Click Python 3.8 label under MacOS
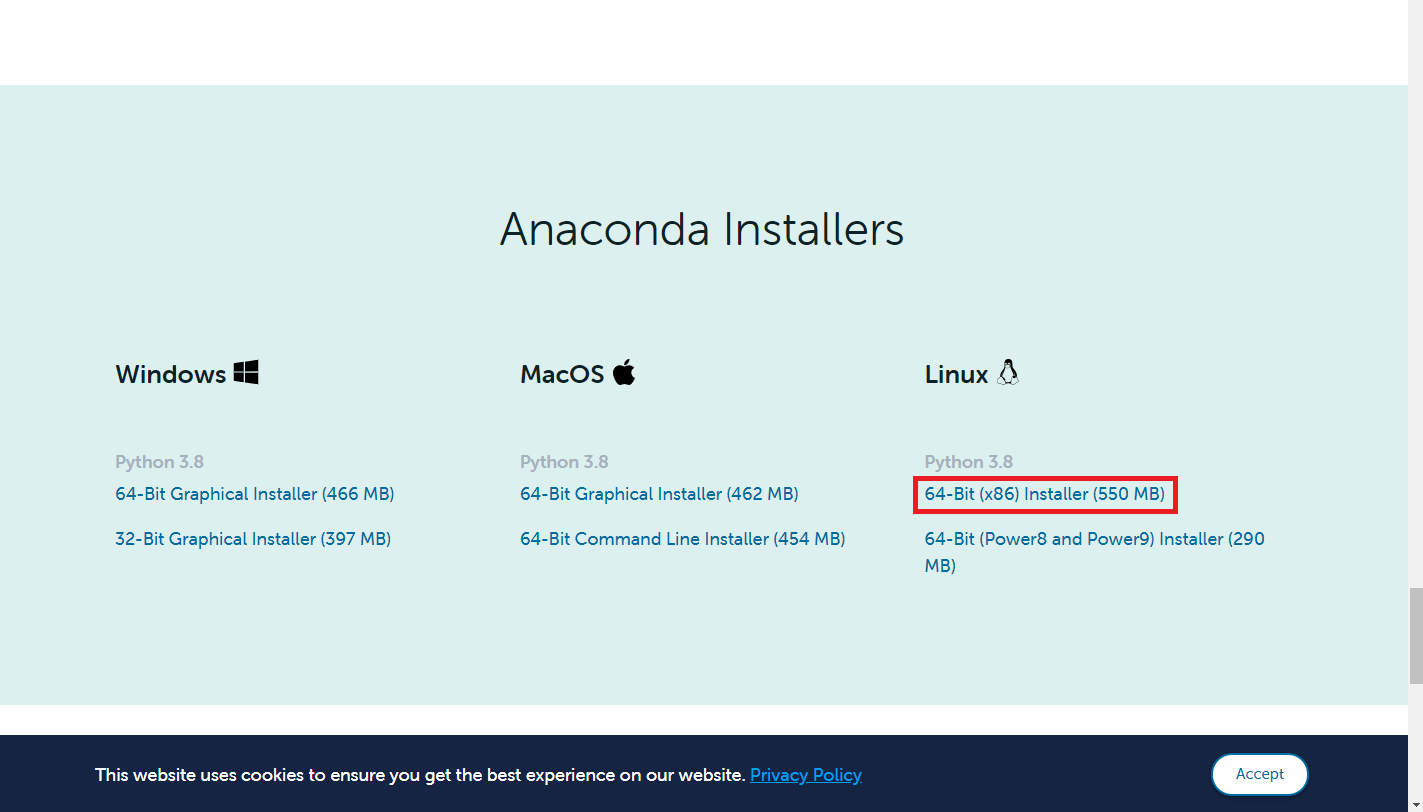This screenshot has height=812, width=1423. coord(564,462)
